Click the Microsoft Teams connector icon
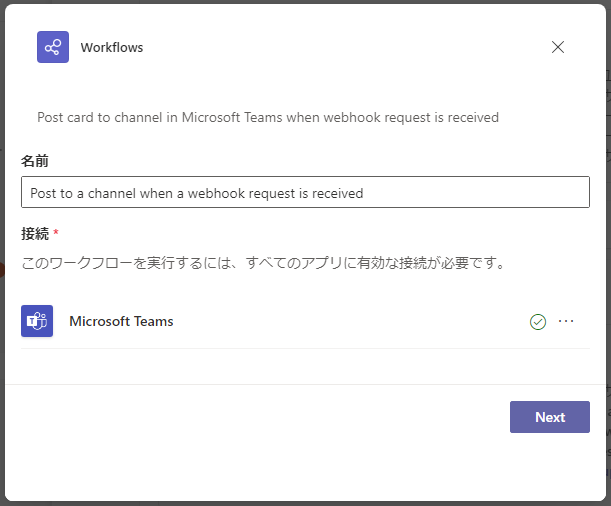This screenshot has width=611, height=506. click(x=37, y=321)
